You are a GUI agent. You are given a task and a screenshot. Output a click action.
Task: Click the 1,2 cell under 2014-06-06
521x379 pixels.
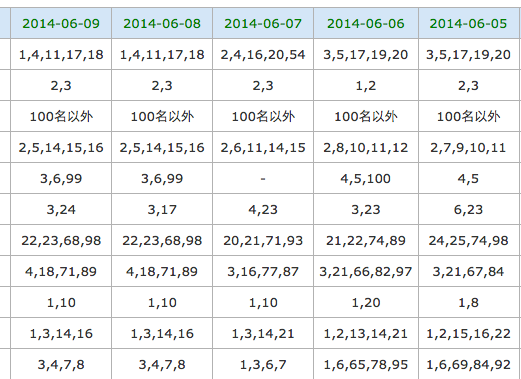366,85
